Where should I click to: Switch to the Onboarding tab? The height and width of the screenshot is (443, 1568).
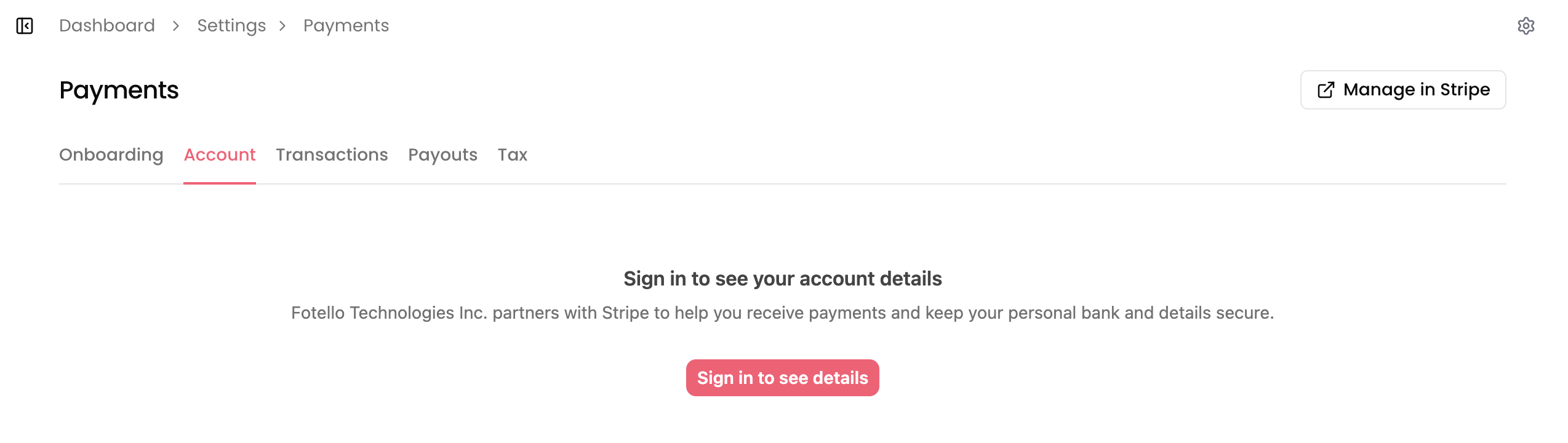pyautogui.click(x=111, y=154)
